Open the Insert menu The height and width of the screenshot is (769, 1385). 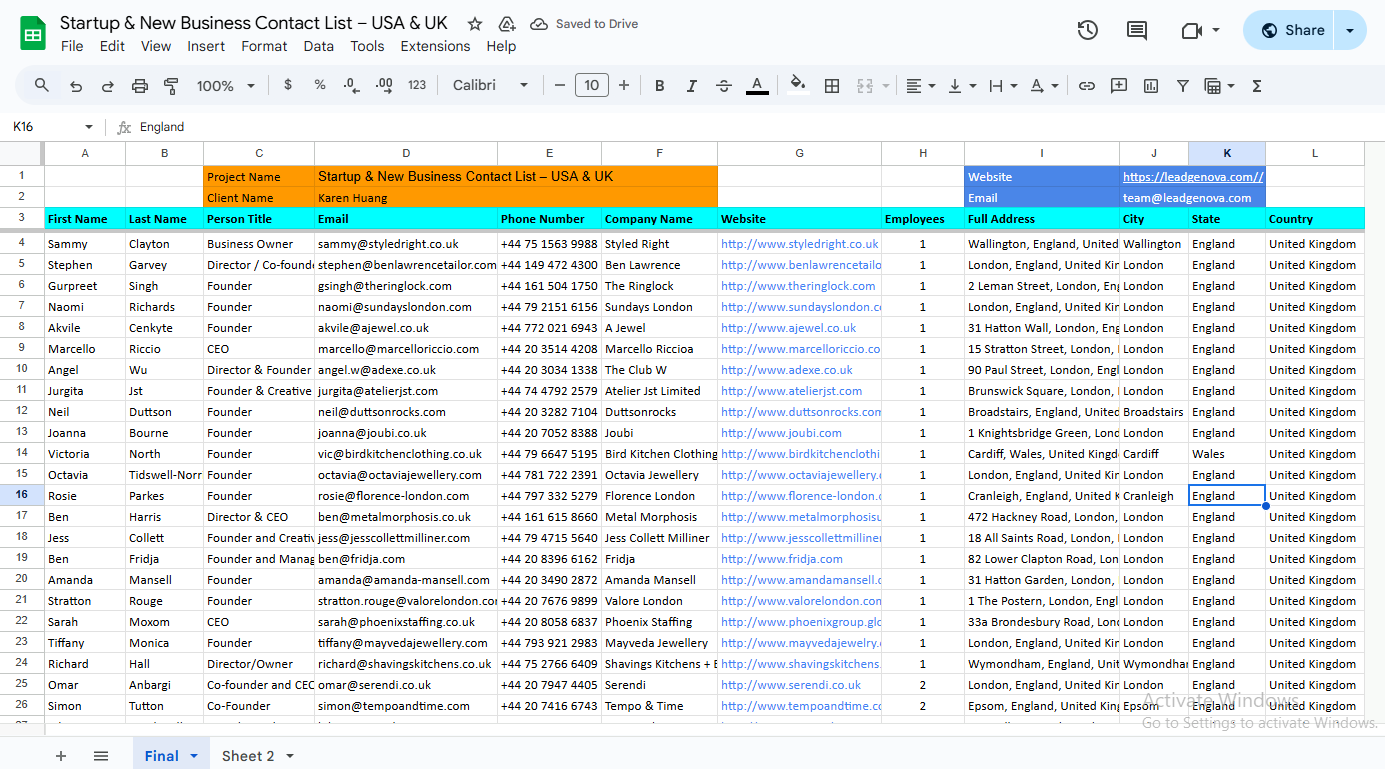(x=206, y=46)
